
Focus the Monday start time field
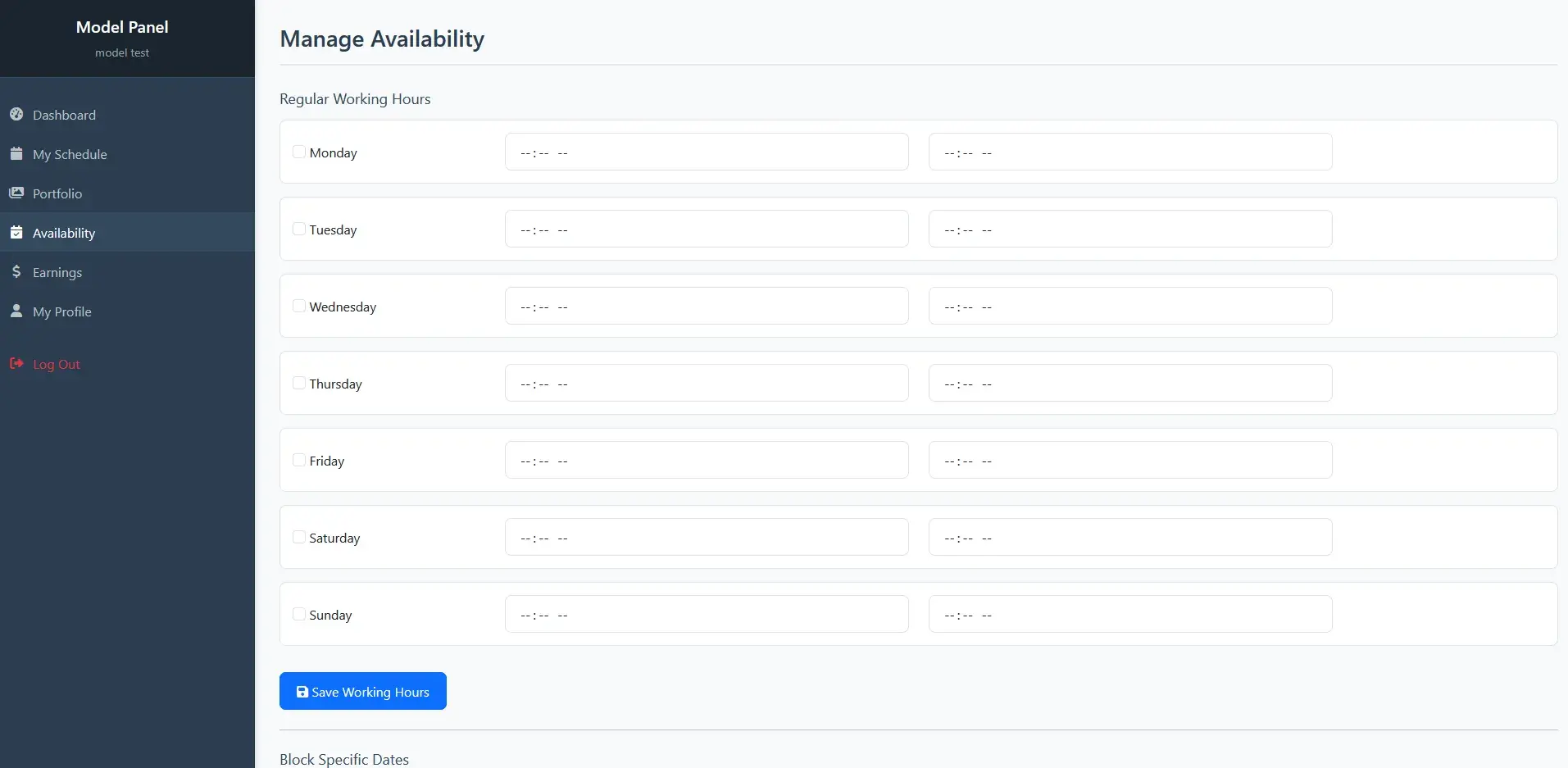[706, 152]
